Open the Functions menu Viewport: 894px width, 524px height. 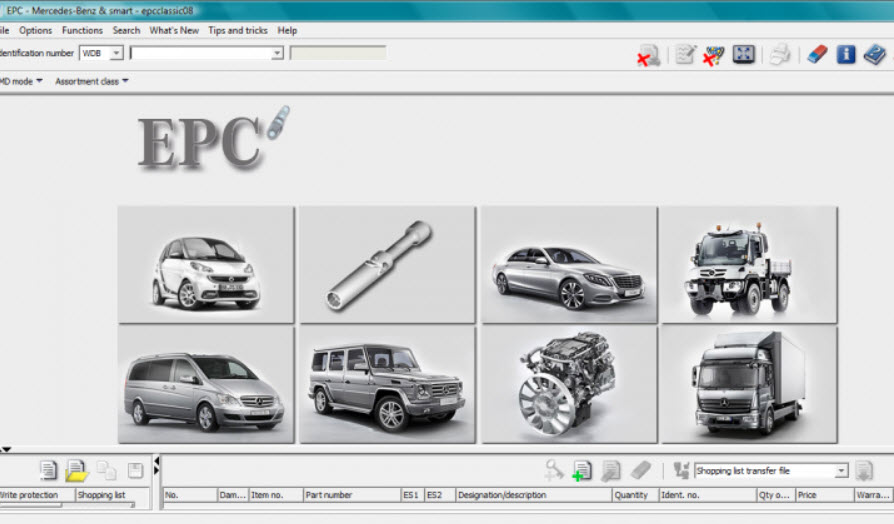pos(82,30)
